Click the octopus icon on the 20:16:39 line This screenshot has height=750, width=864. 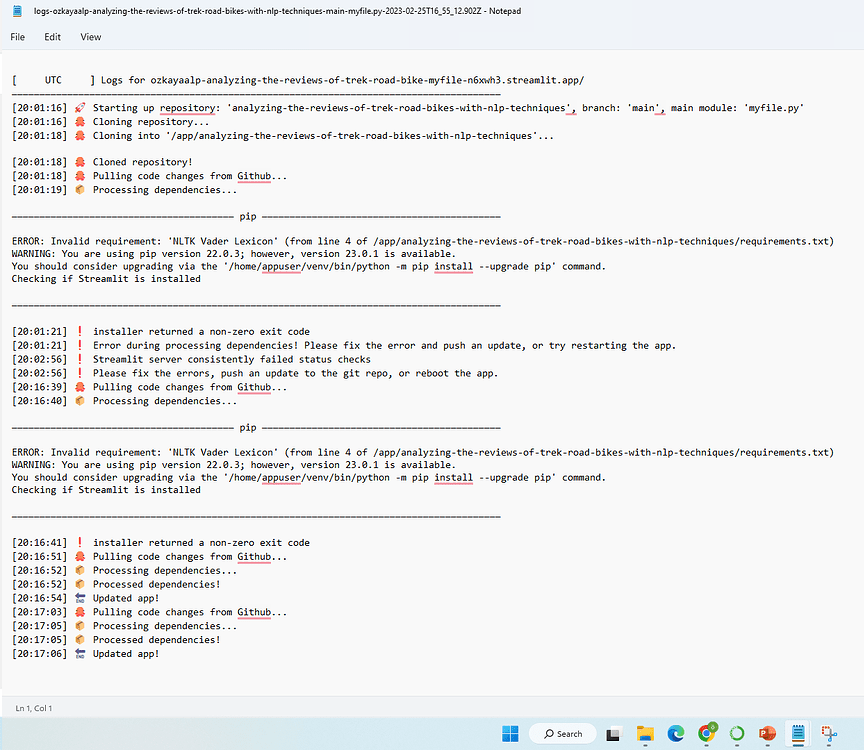(x=80, y=387)
